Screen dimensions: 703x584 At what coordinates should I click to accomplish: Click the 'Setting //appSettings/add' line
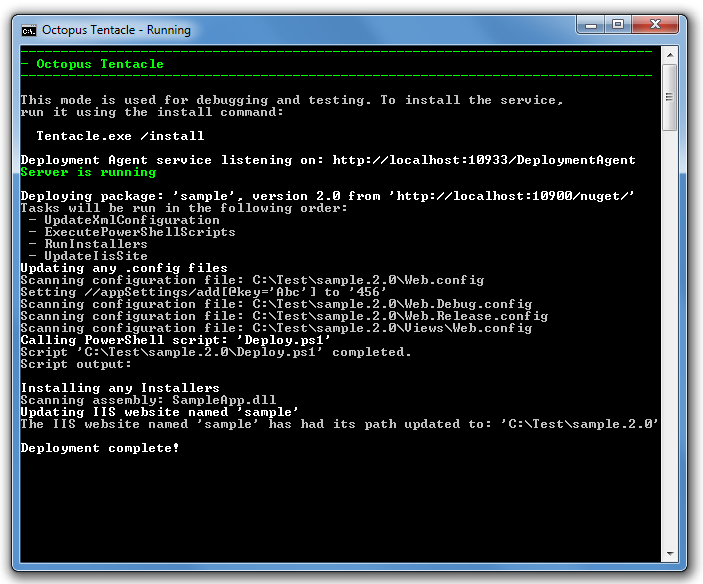pyautogui.click(x=204, y=292)
